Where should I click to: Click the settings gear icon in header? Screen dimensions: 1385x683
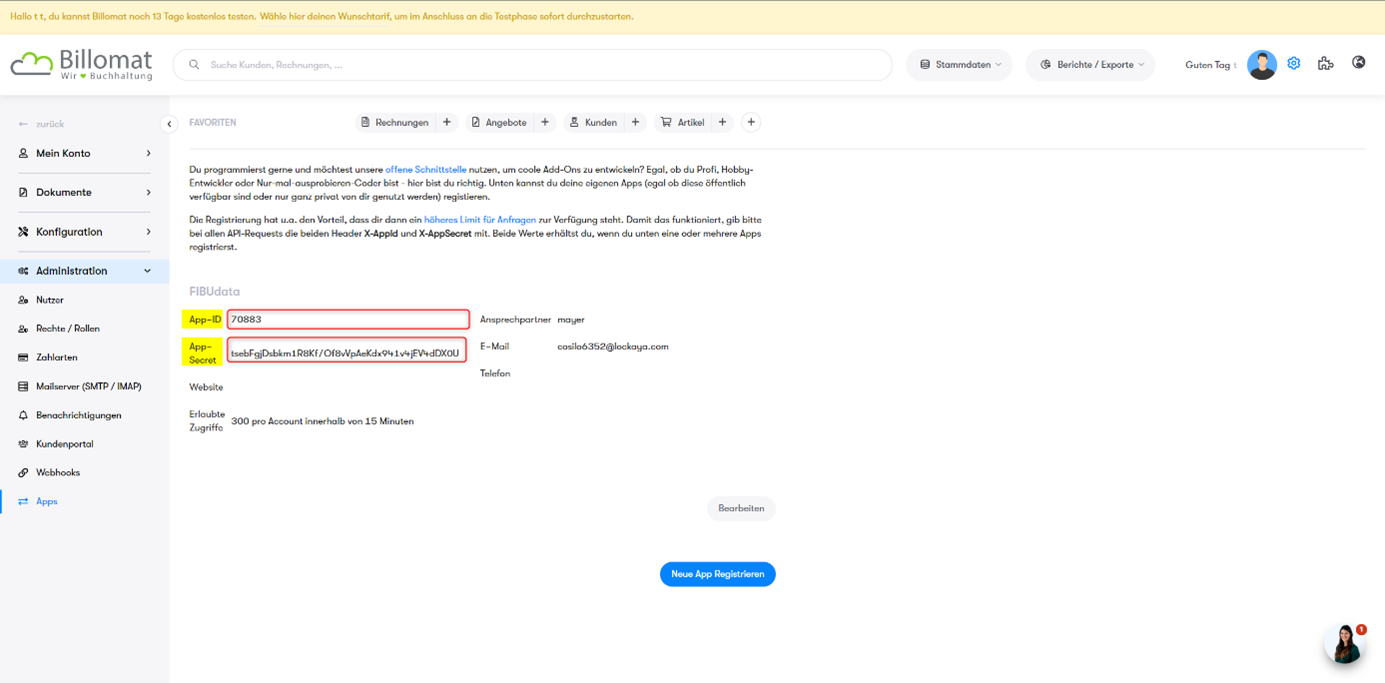[1293, 63]
